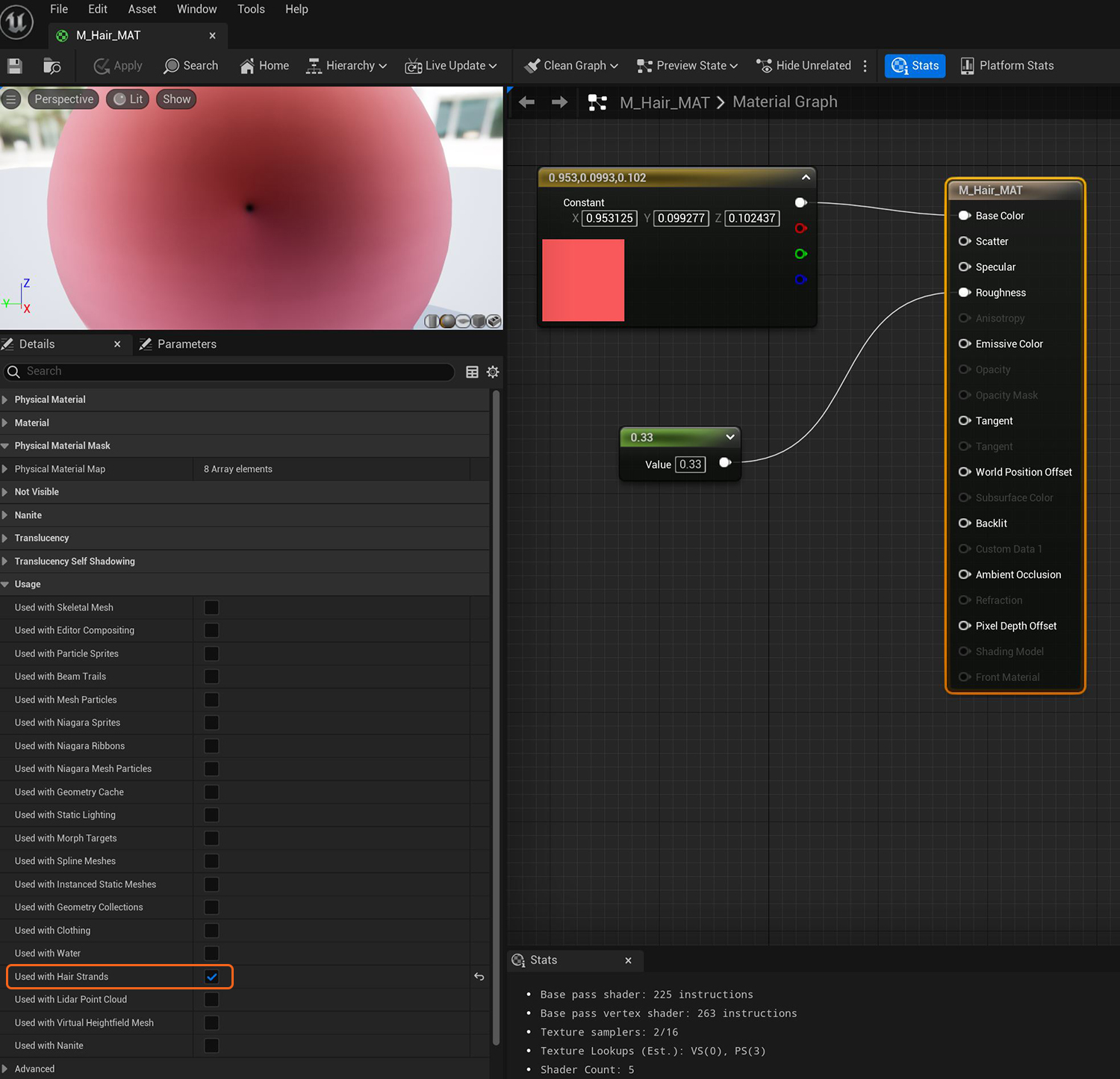The width and height of the screenshot is (1120, 1079).
Task: Click the red color swatch preview
Action: click(583, 280)
